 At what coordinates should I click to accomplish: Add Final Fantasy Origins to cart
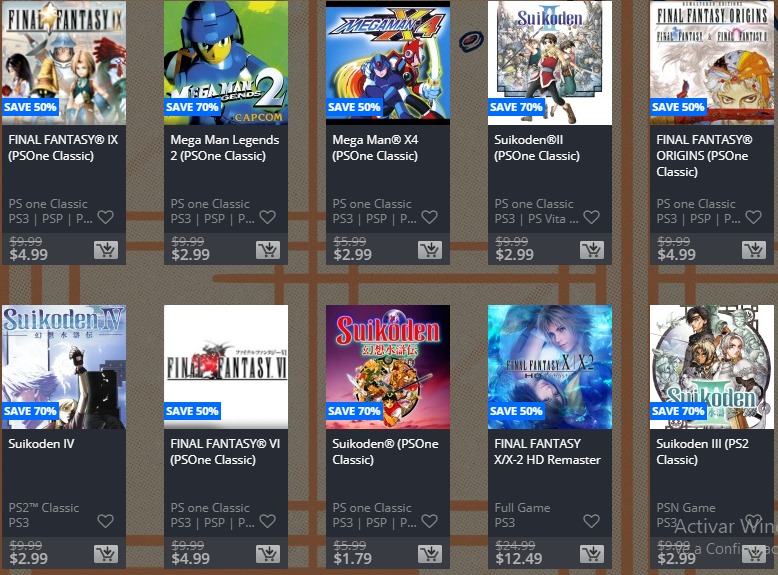pyautogui.click(x=754, y=250)
